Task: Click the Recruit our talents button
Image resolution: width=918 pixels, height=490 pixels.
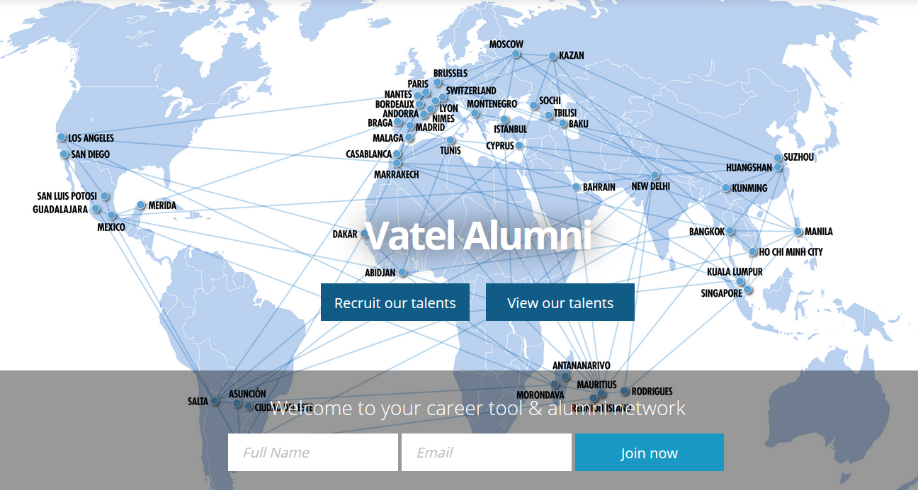Action: 395,302
